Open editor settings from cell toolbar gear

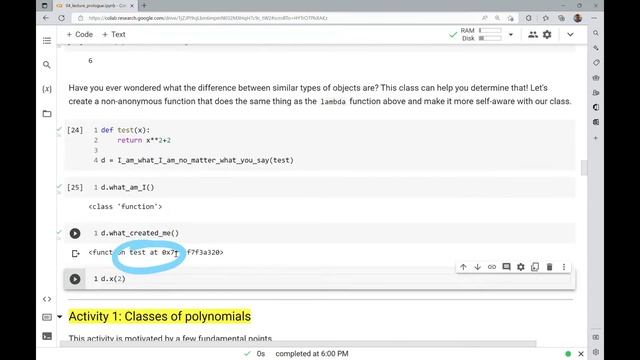point(521,267)
